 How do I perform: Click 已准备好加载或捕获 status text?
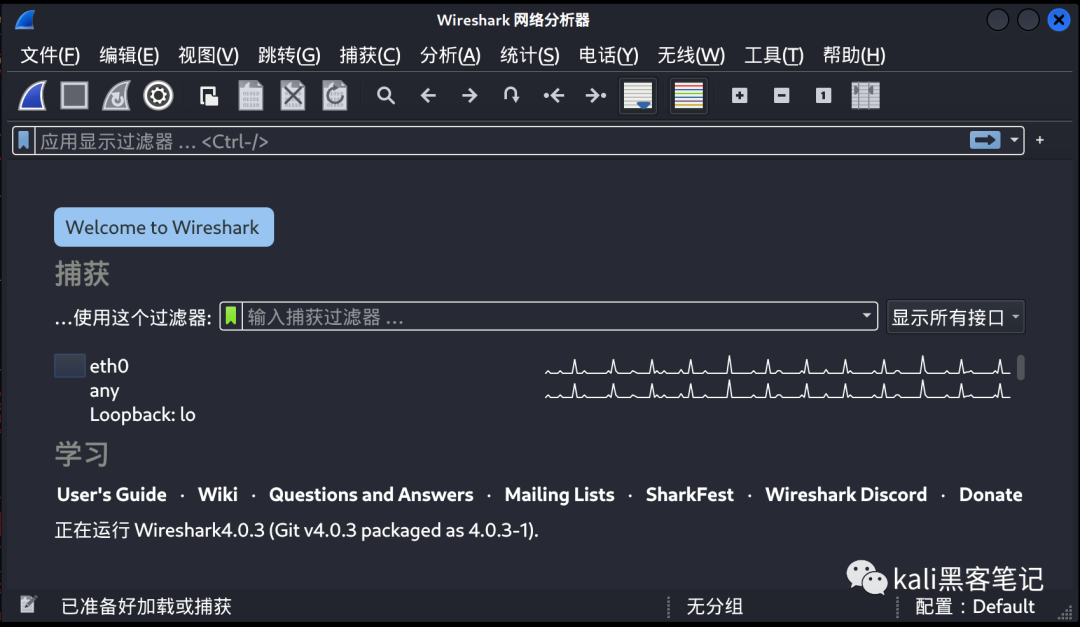146,606
